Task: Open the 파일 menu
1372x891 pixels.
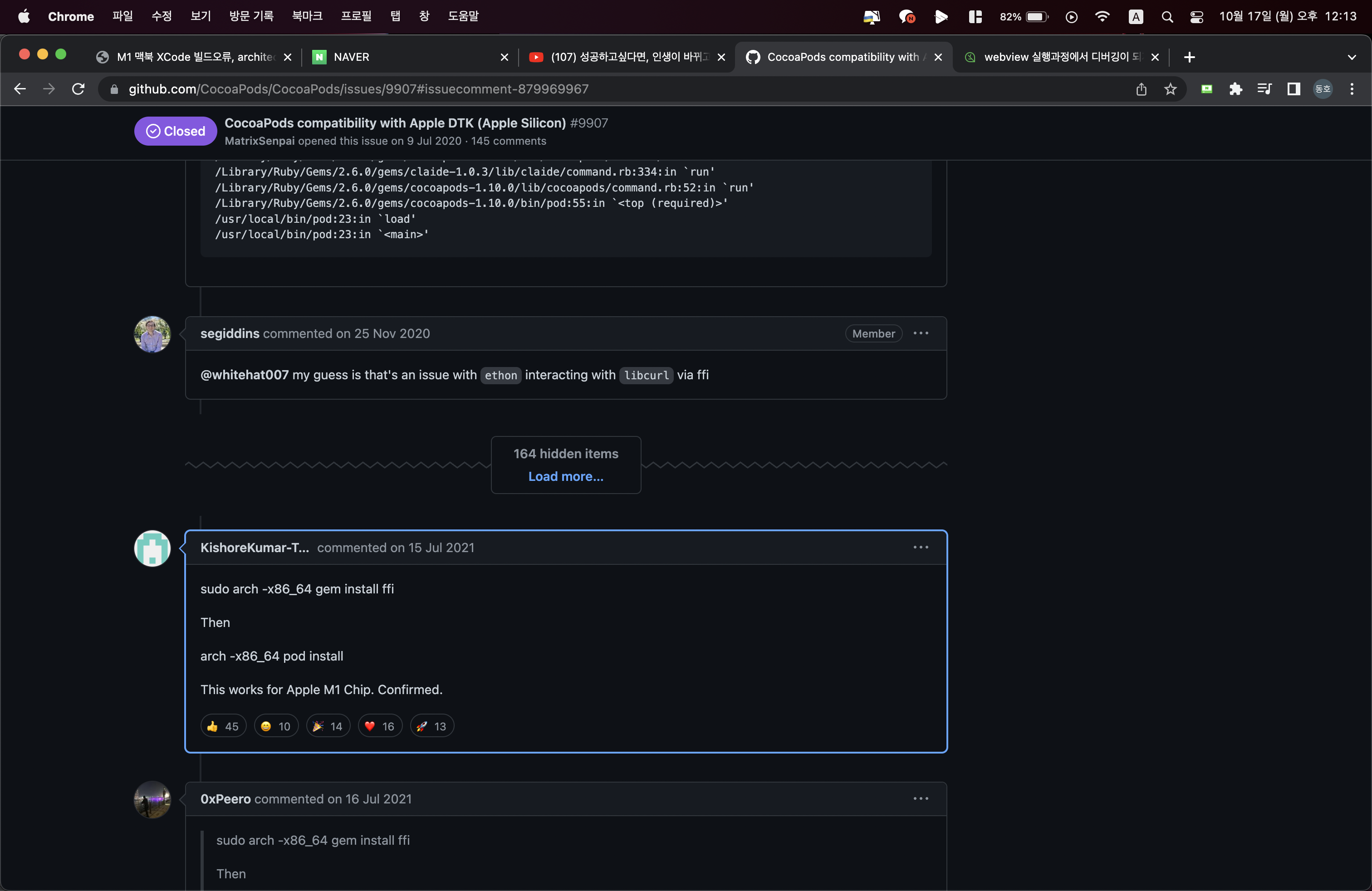Action: click(122, 16)
